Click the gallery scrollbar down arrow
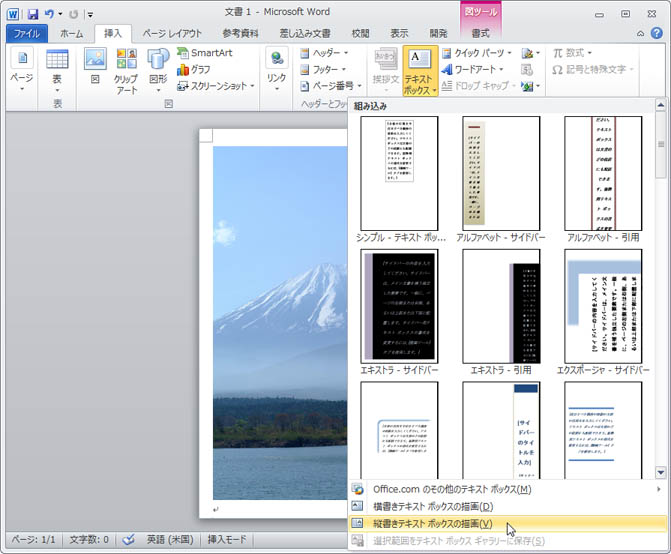The image size is (671, 554). point(661,472)
